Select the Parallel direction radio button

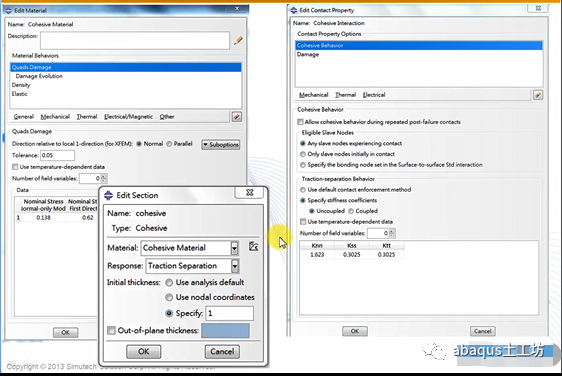tap(169, 144)
